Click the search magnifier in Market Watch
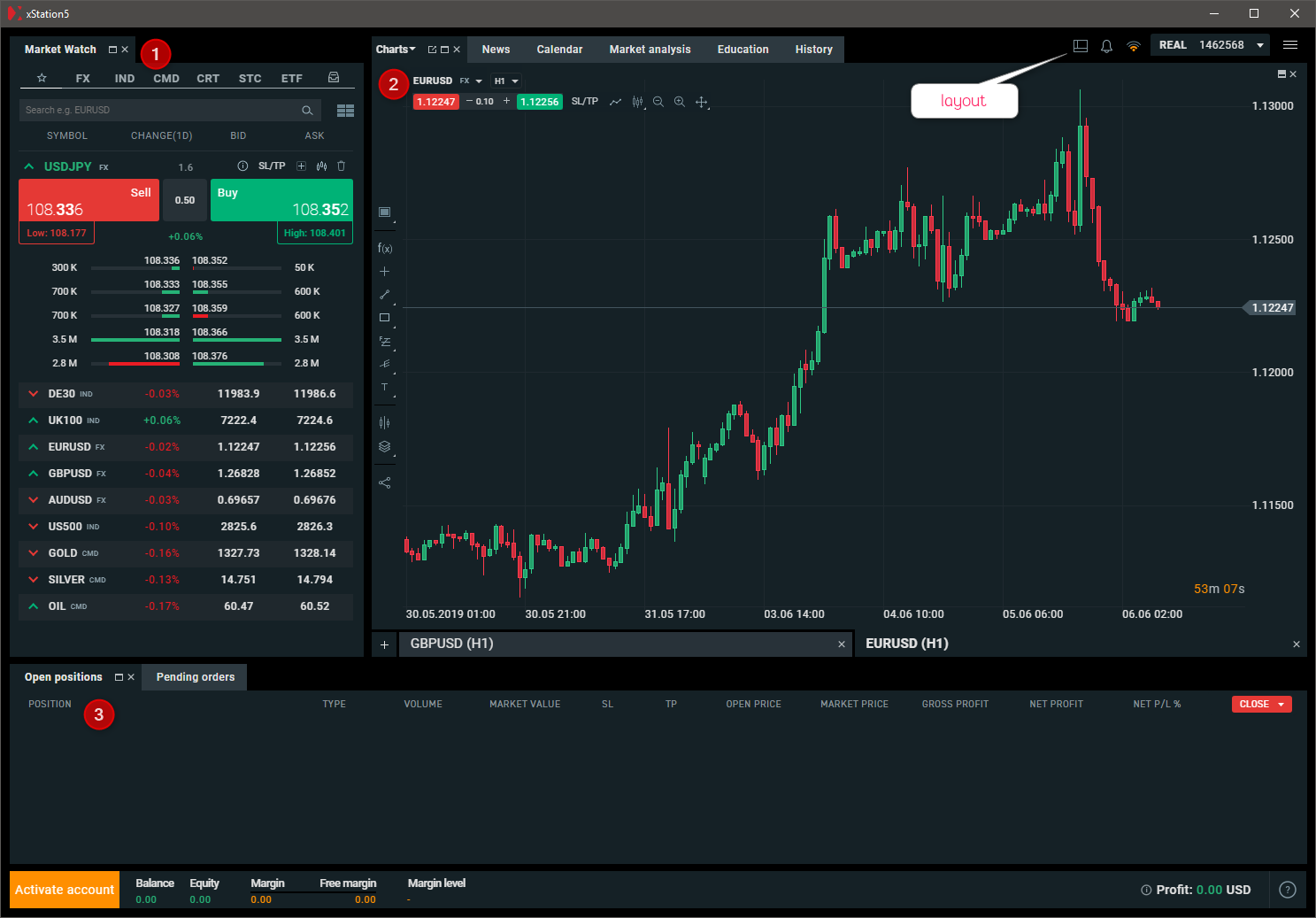The width and height of the screenshot is (1316, 918). (307, 111)
